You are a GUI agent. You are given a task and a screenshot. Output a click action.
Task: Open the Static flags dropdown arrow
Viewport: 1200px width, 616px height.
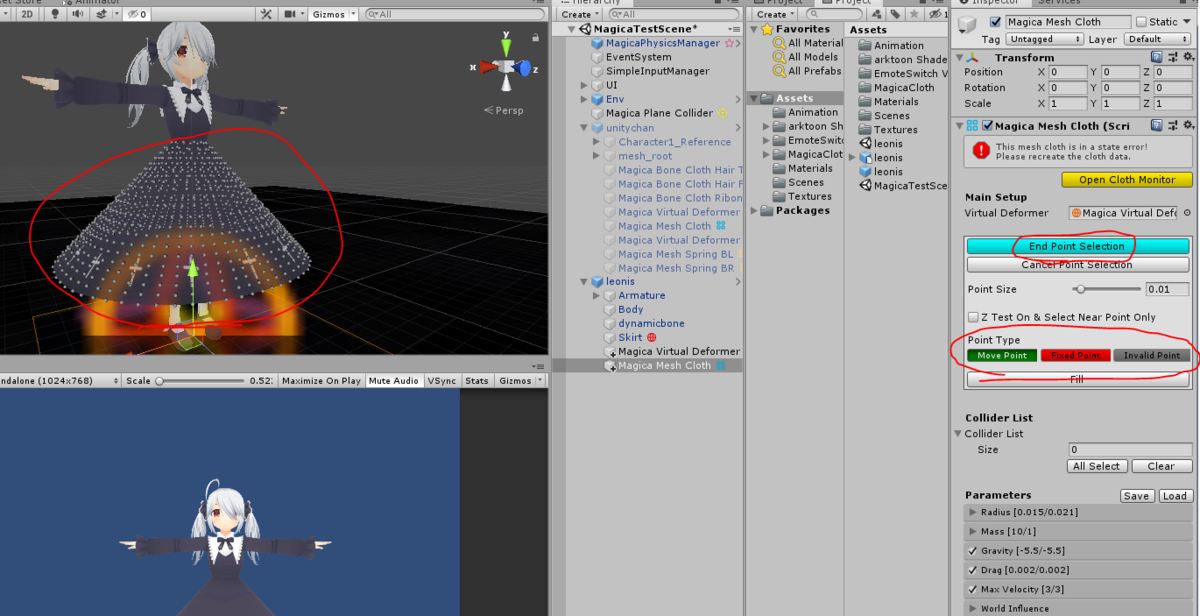point(1186,22)
